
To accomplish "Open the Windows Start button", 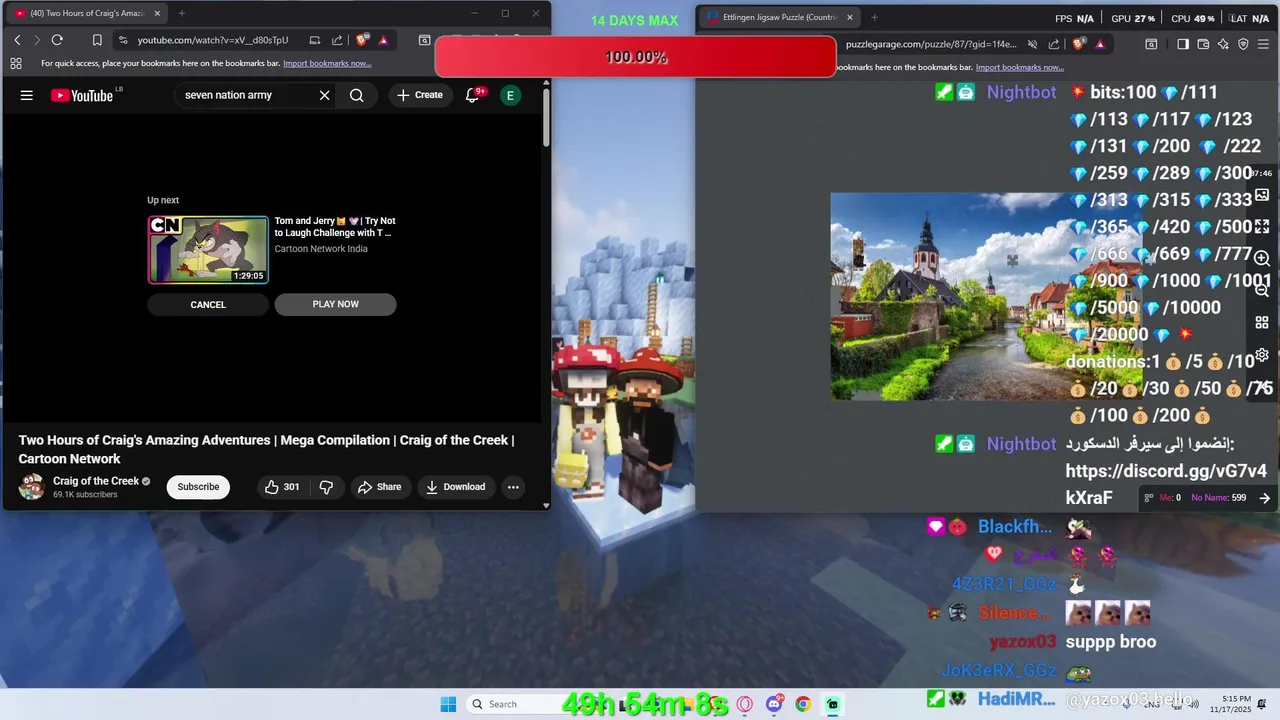I will 448,704.
